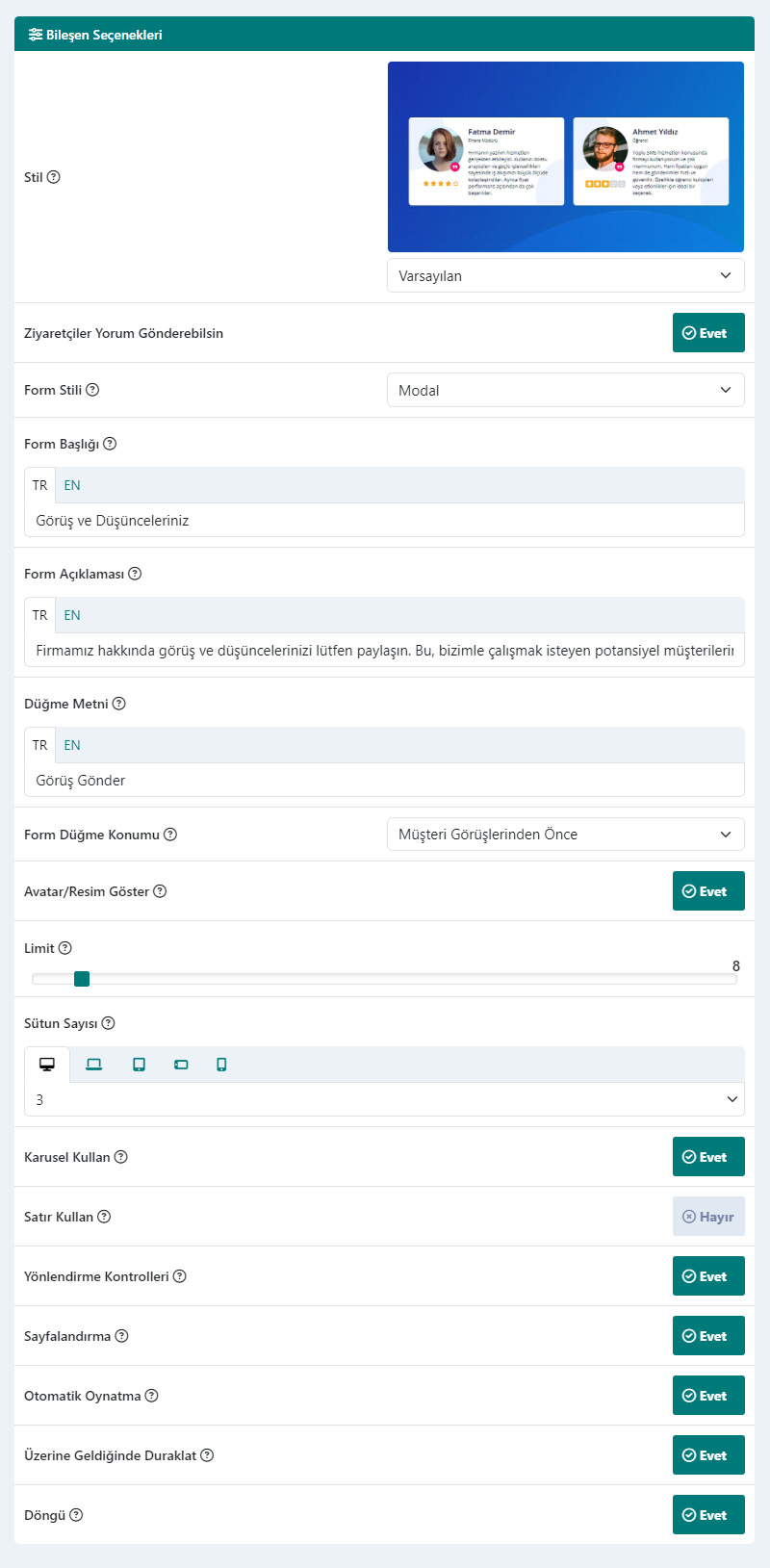The width and height of the screenshot is (770, 1568).
Task: Click help icon next to Stil
Action: click(x=54, y=177)
